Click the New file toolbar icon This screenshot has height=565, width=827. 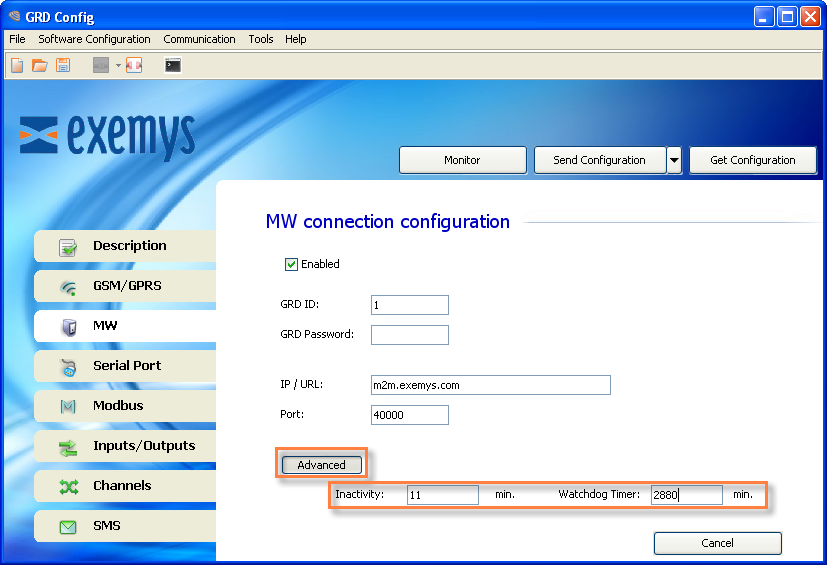(17, 65)
